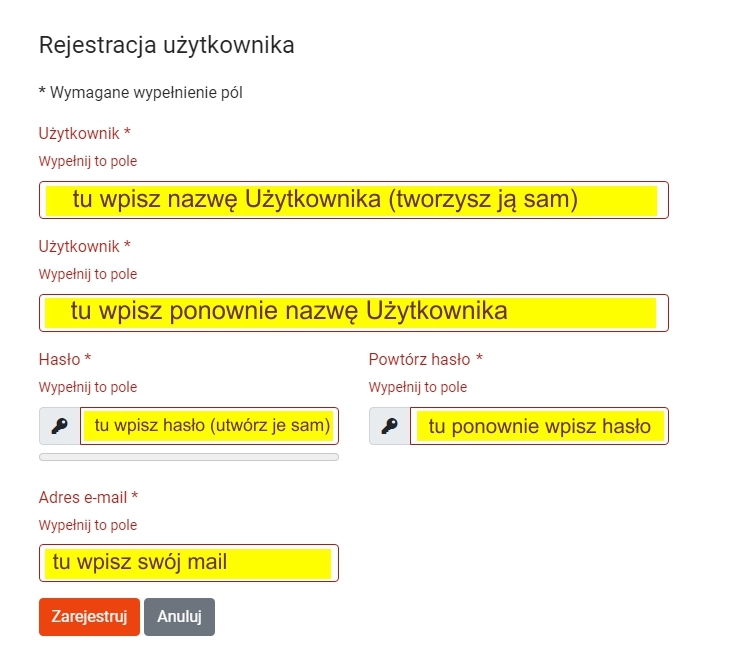Click Wypełnij to pole error under Hasło label
This screenshot has width=738, height=659.
click(x=88, y=387)
